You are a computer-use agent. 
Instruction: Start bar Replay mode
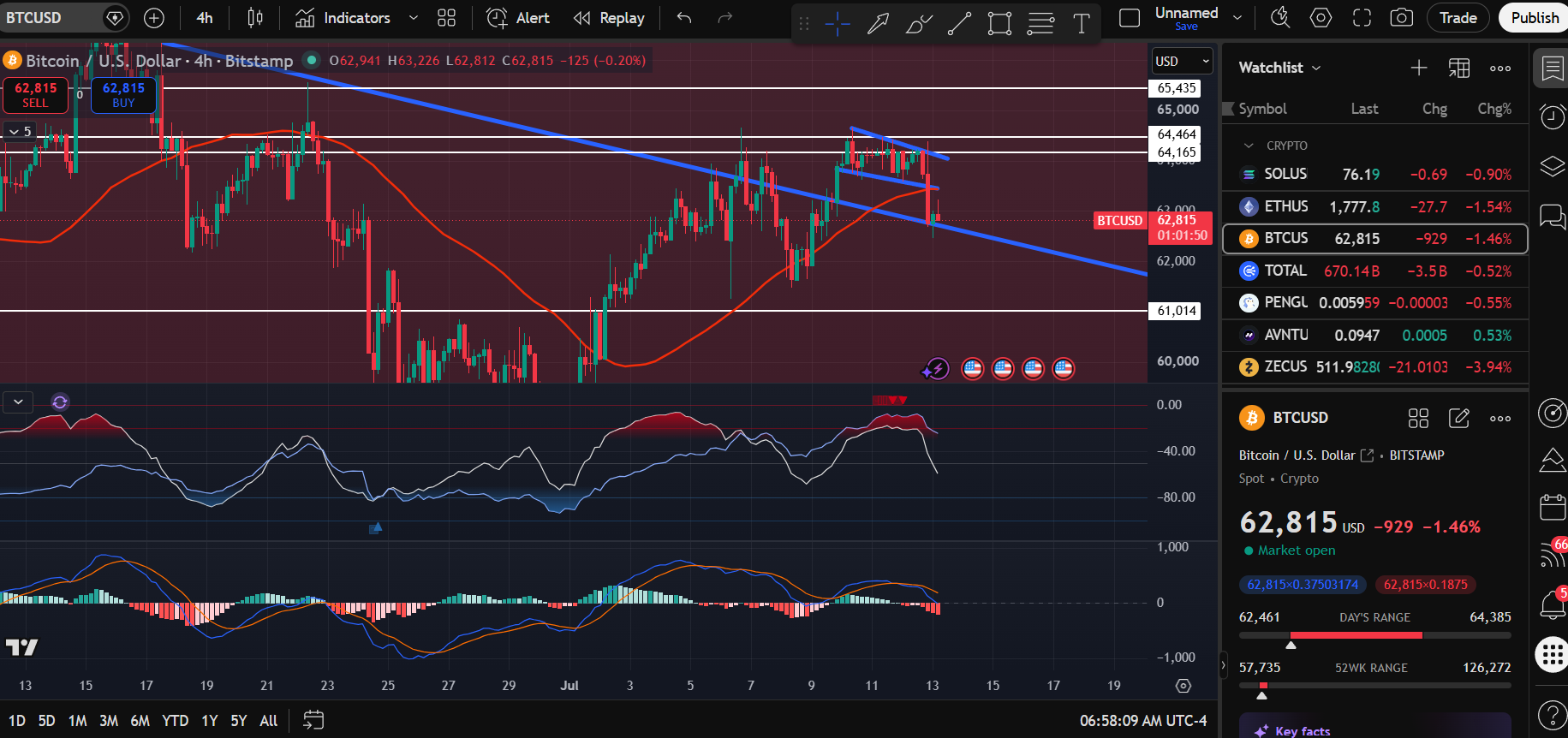pos(609,18)
